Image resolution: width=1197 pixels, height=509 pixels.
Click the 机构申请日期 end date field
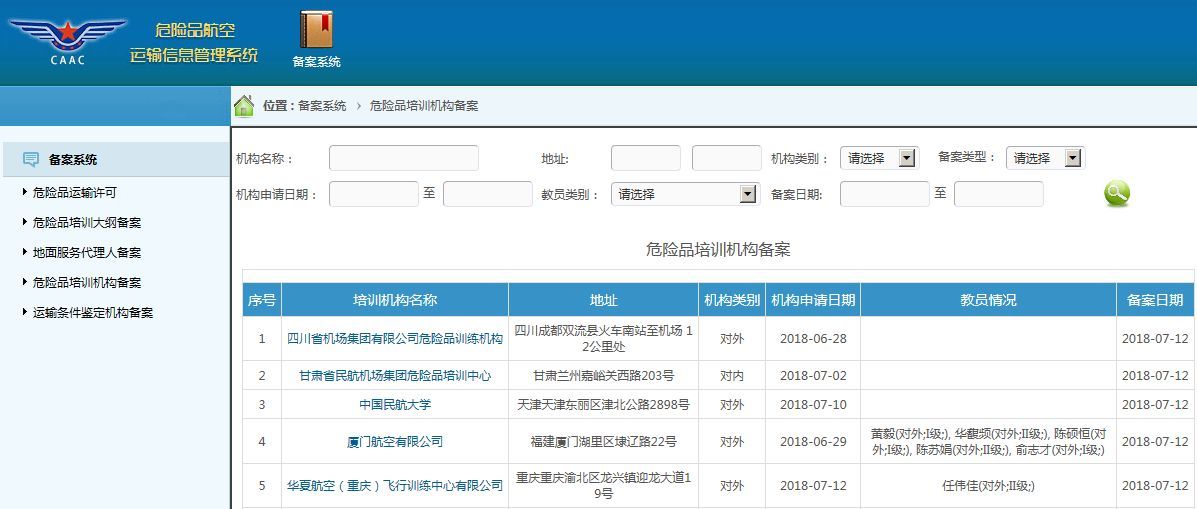click(488, 194)
